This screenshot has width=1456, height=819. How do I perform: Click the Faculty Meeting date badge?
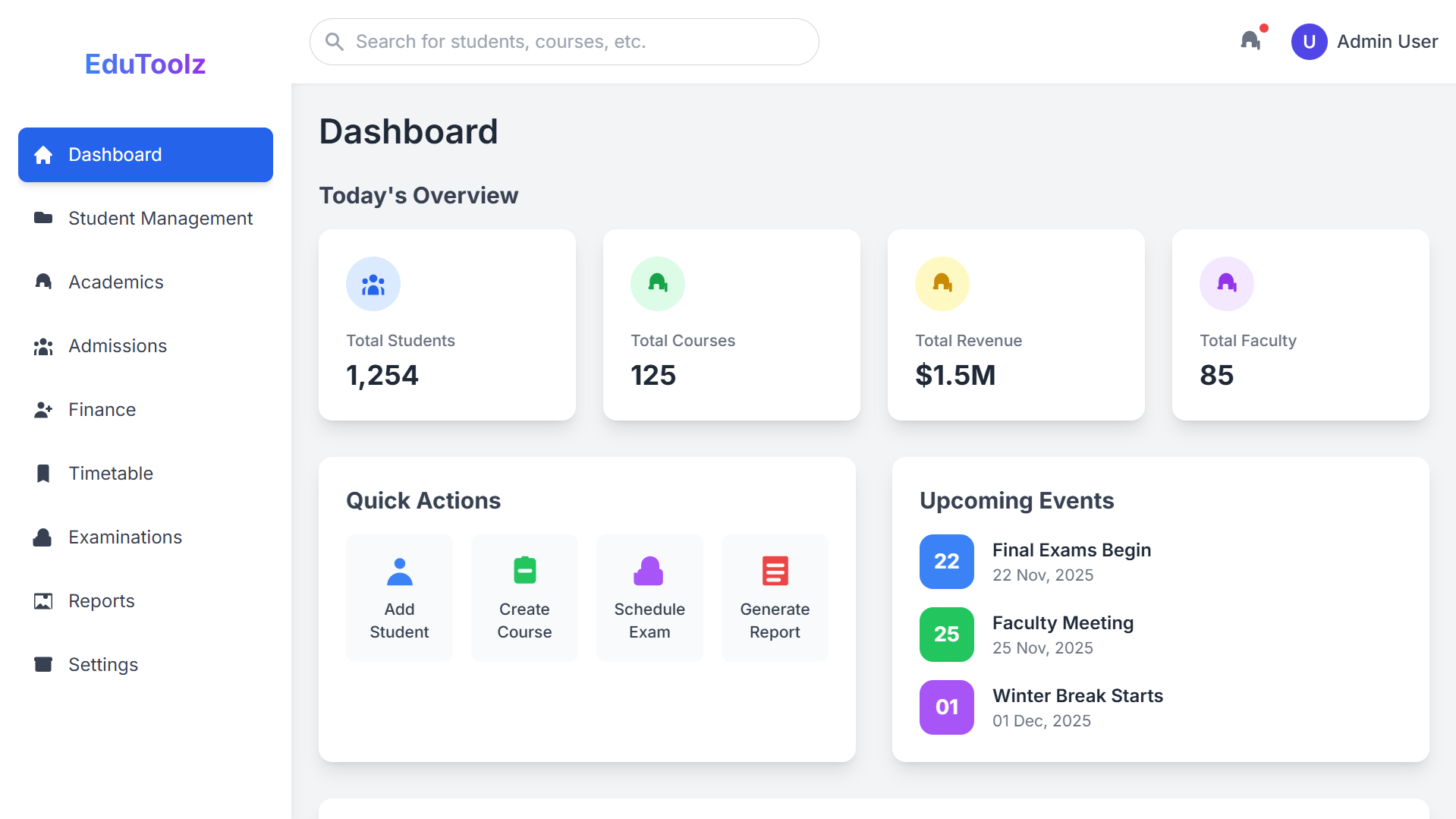click(x=946, y=634)
